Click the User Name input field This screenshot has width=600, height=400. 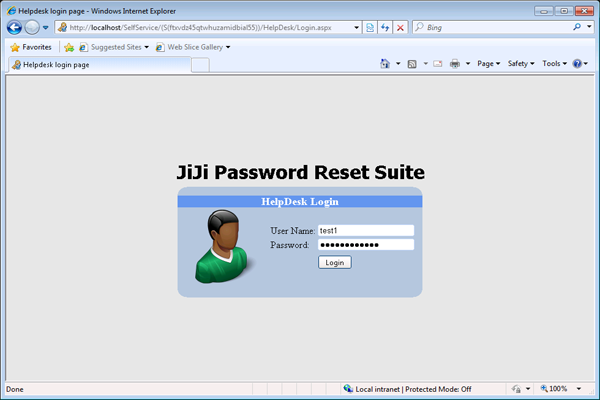366,230
